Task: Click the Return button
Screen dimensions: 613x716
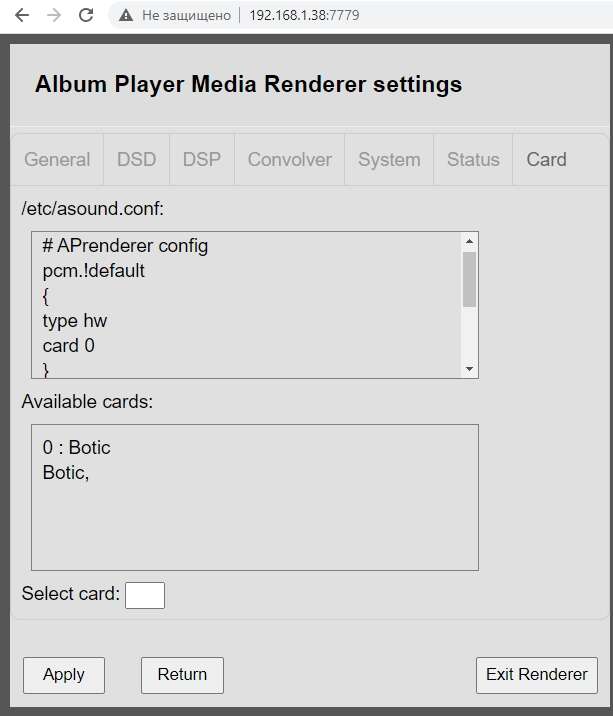Action: 182,675
